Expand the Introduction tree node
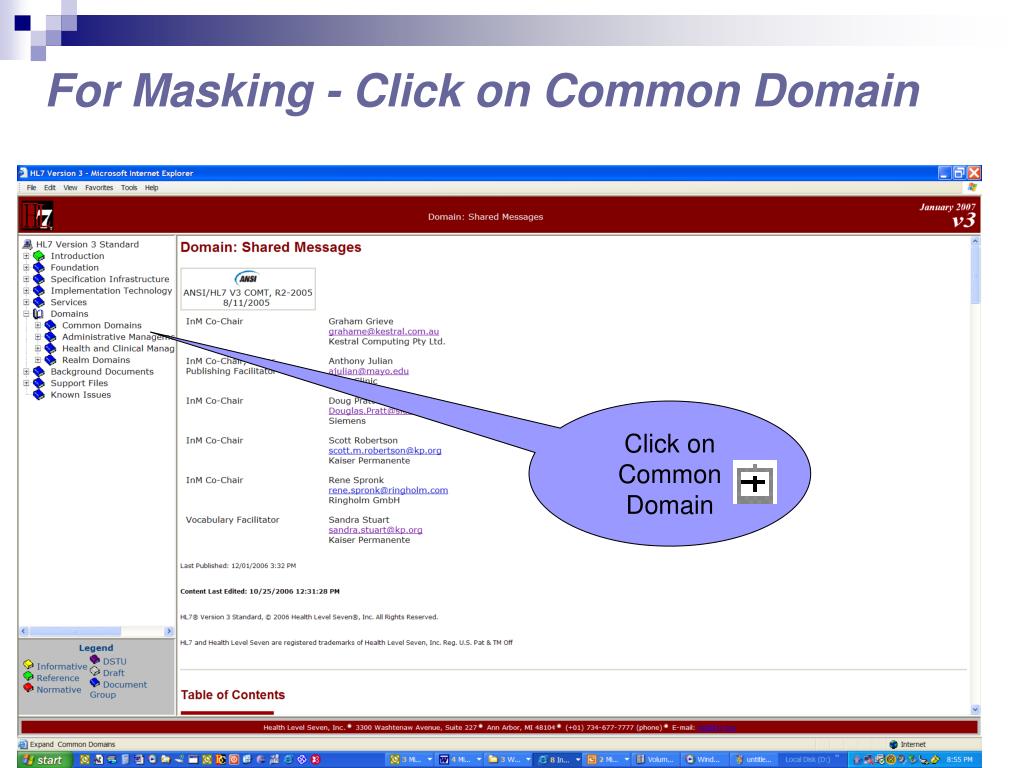This screenshot has width=1024, height=768. point(26,256)
